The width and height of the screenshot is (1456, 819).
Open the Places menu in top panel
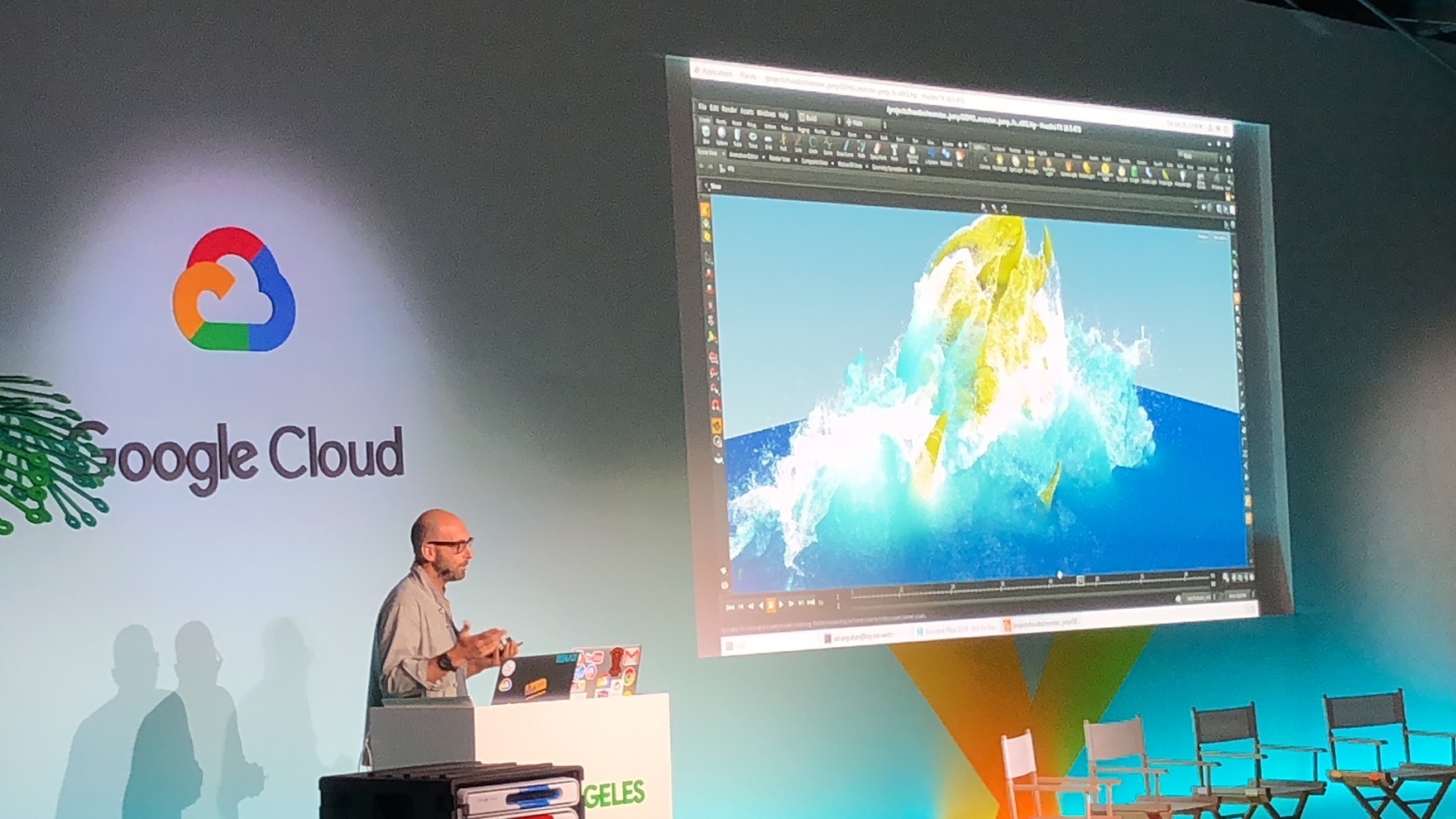(748, 75)
